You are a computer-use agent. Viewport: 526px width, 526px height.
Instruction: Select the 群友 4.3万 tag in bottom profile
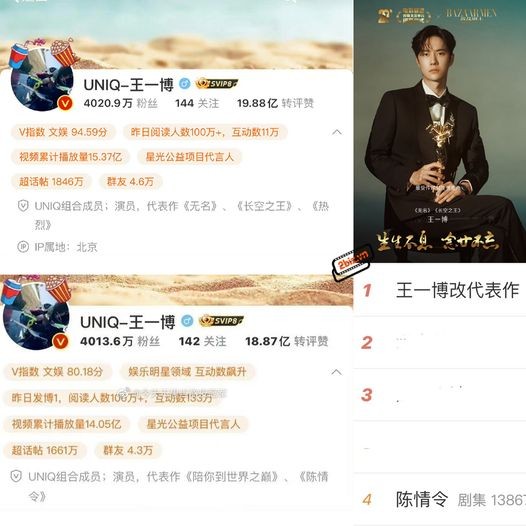[128, 450]
